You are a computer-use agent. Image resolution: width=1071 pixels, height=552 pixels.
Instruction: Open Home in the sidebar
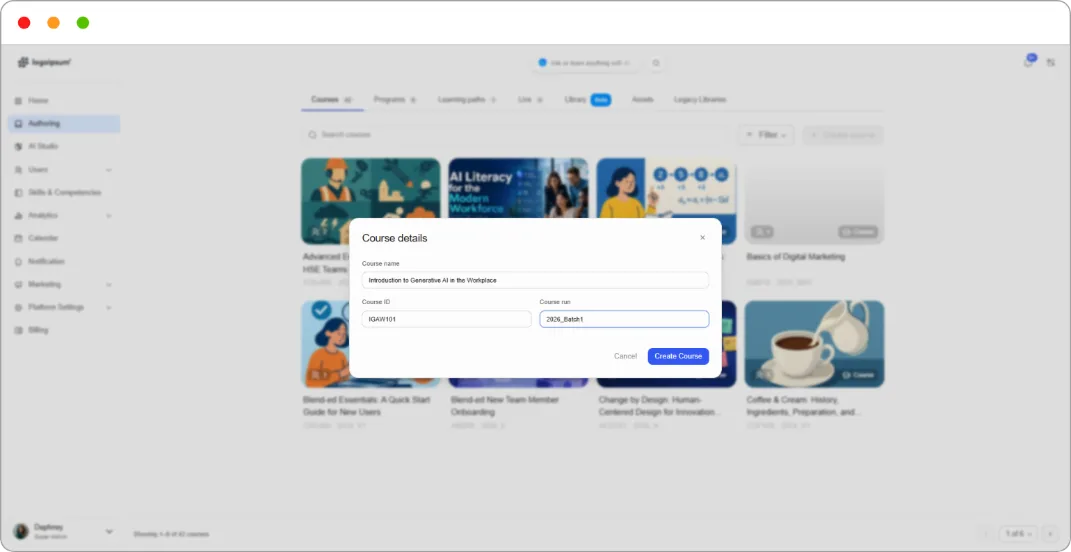click(x=38, y=100)
